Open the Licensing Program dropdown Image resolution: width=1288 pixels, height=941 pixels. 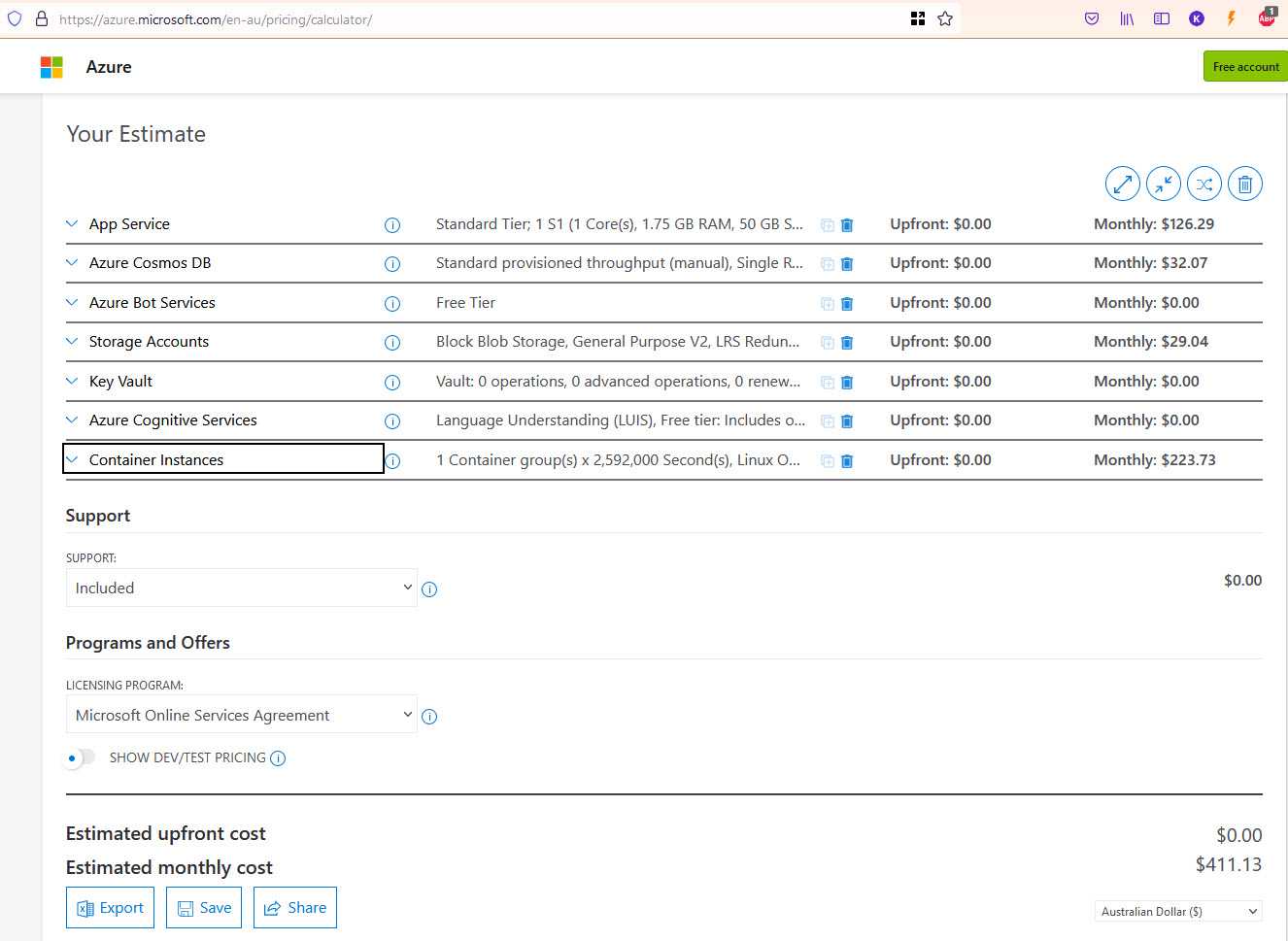241,715
